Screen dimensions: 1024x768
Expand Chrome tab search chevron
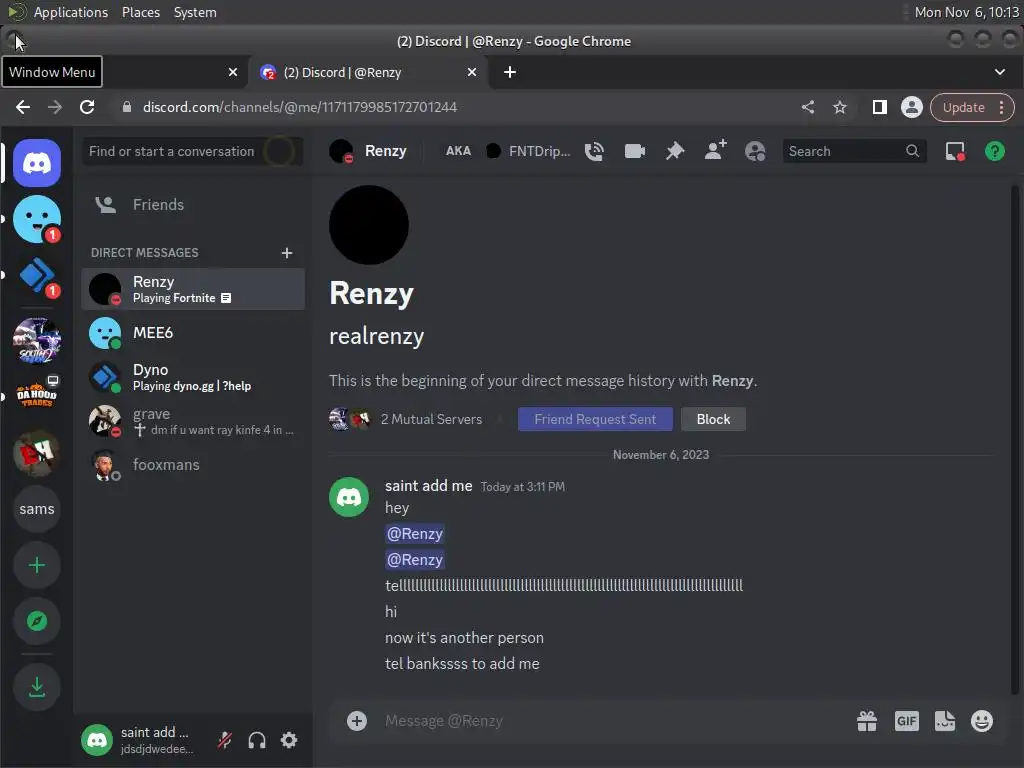(1000, 72)
